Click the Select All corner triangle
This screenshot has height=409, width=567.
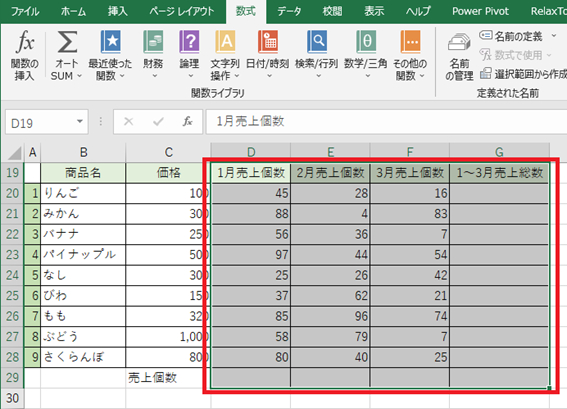(x=14, y=153)
